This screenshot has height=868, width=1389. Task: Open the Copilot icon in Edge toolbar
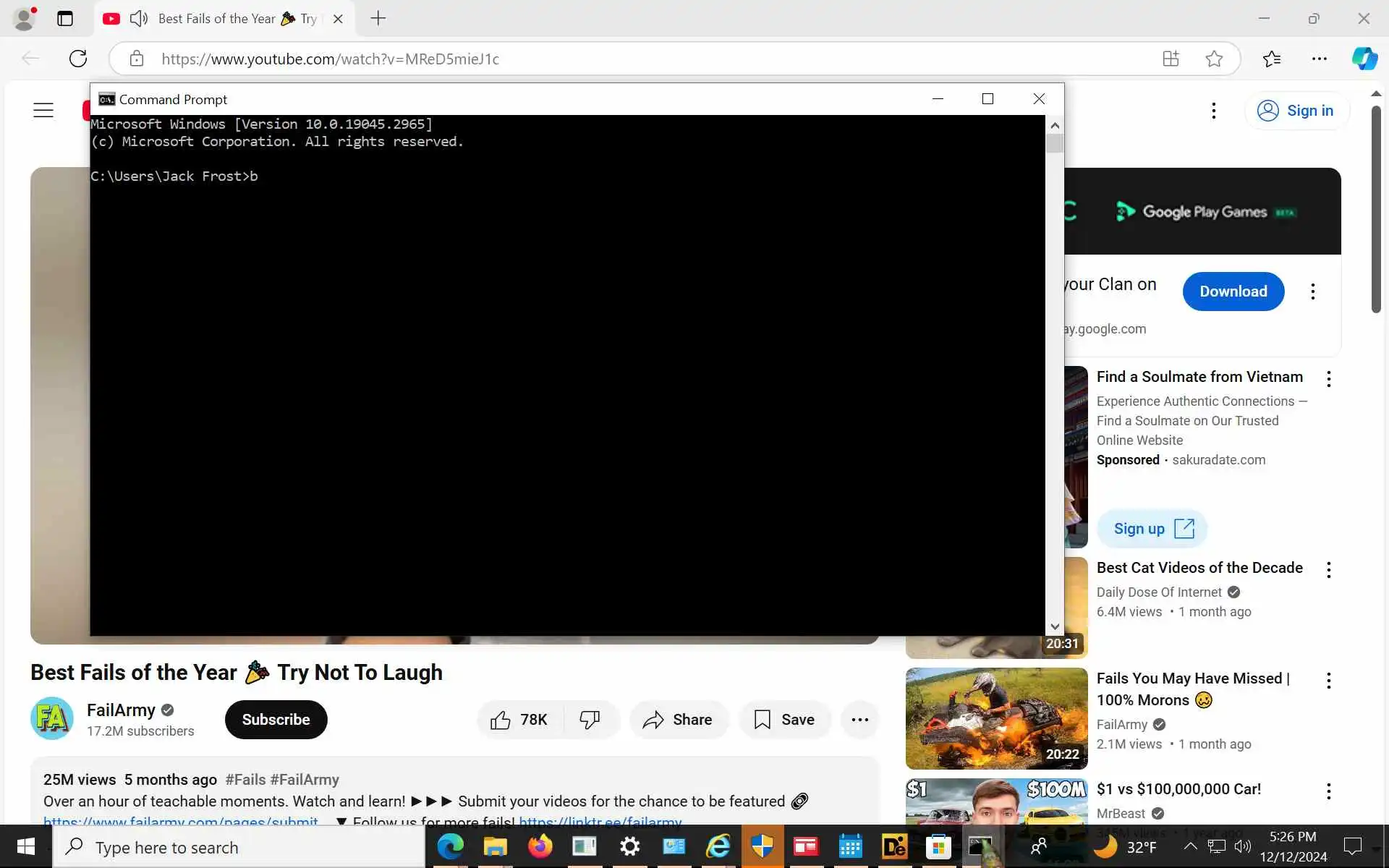[x=1364, y=59]
